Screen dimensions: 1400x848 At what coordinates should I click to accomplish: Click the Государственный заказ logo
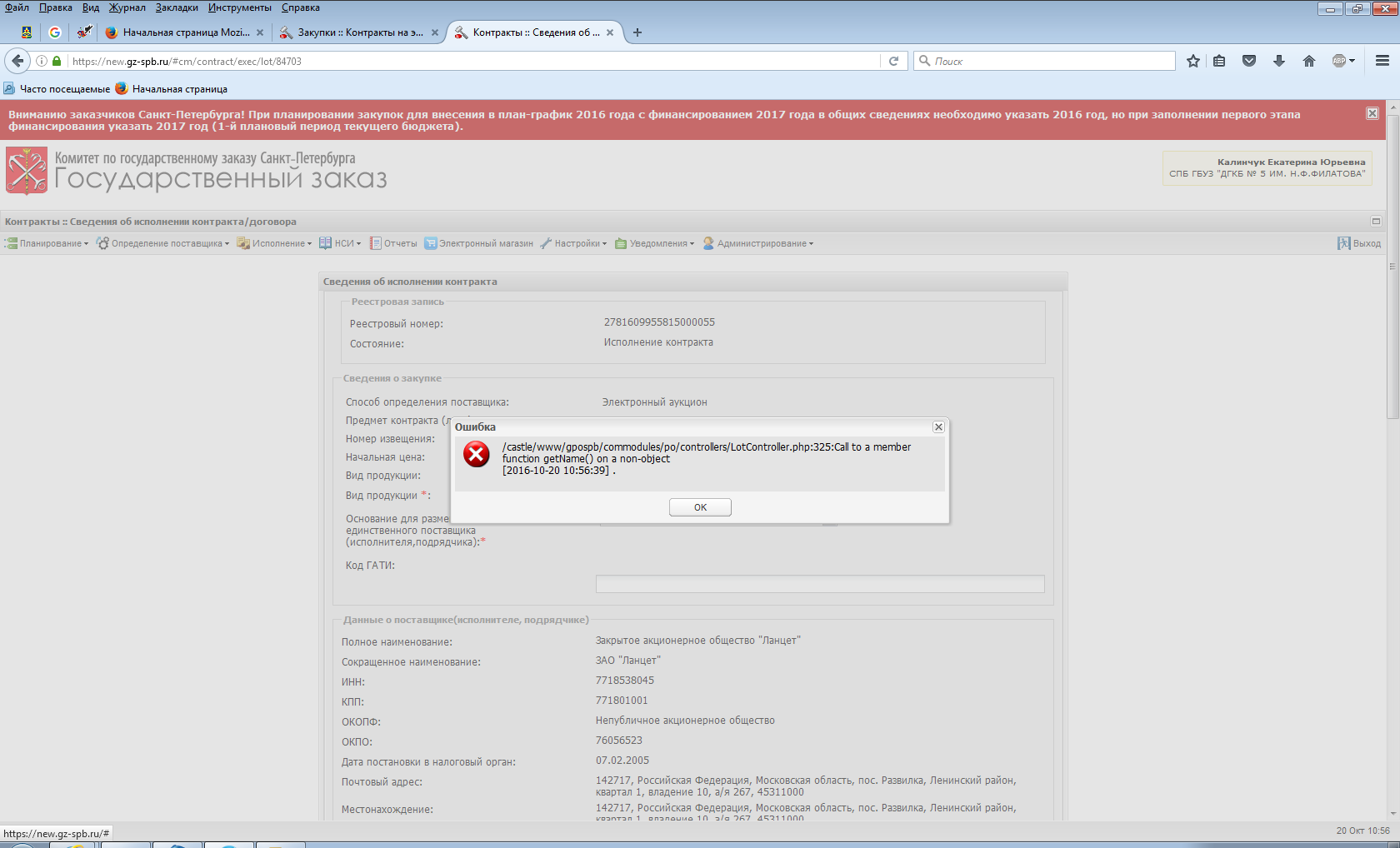point(197,171)
